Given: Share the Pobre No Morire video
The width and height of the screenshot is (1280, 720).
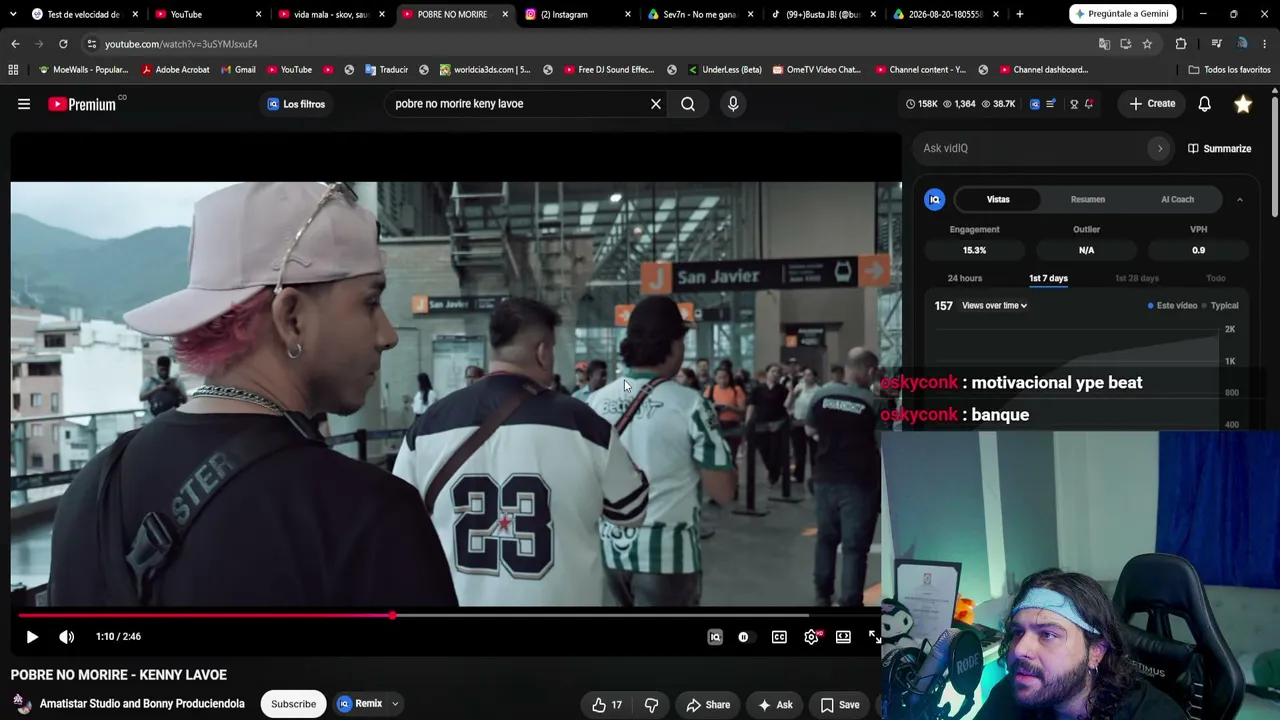Looking at the screenshot, I should pyautogui.click(x=708, y=705).
